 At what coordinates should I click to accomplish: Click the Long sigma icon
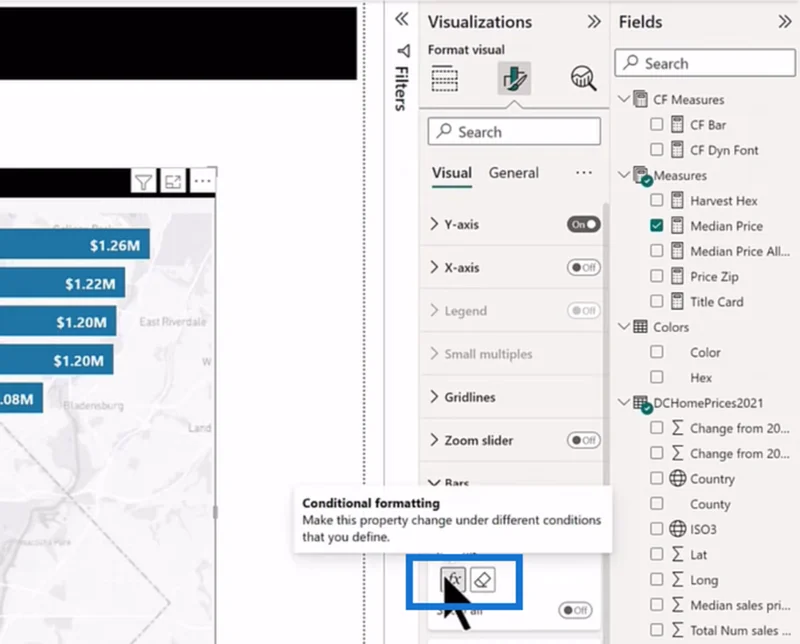[677, 580]
